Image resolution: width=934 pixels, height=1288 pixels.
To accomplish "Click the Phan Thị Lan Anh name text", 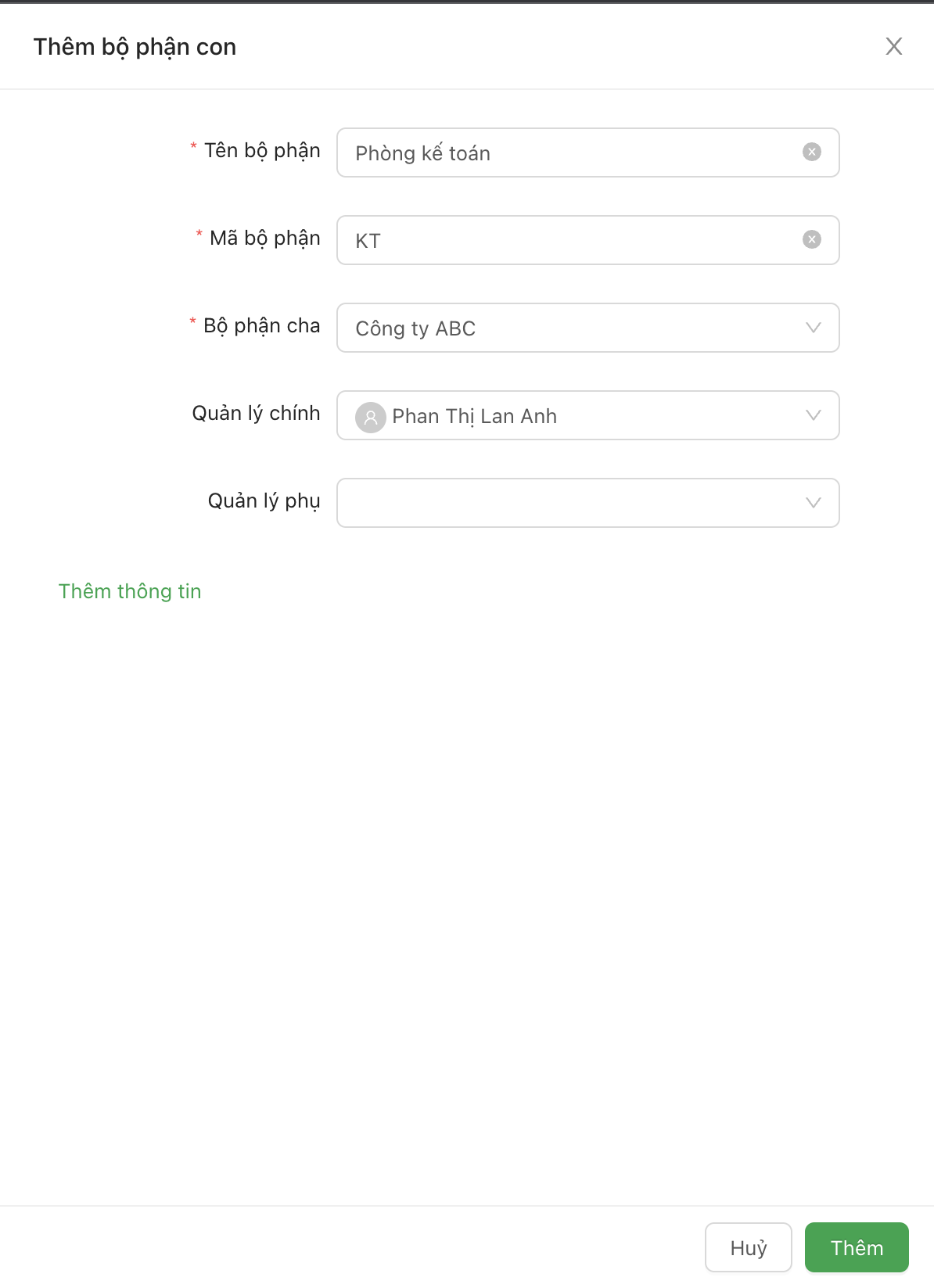I will click(x=474, y=416).
